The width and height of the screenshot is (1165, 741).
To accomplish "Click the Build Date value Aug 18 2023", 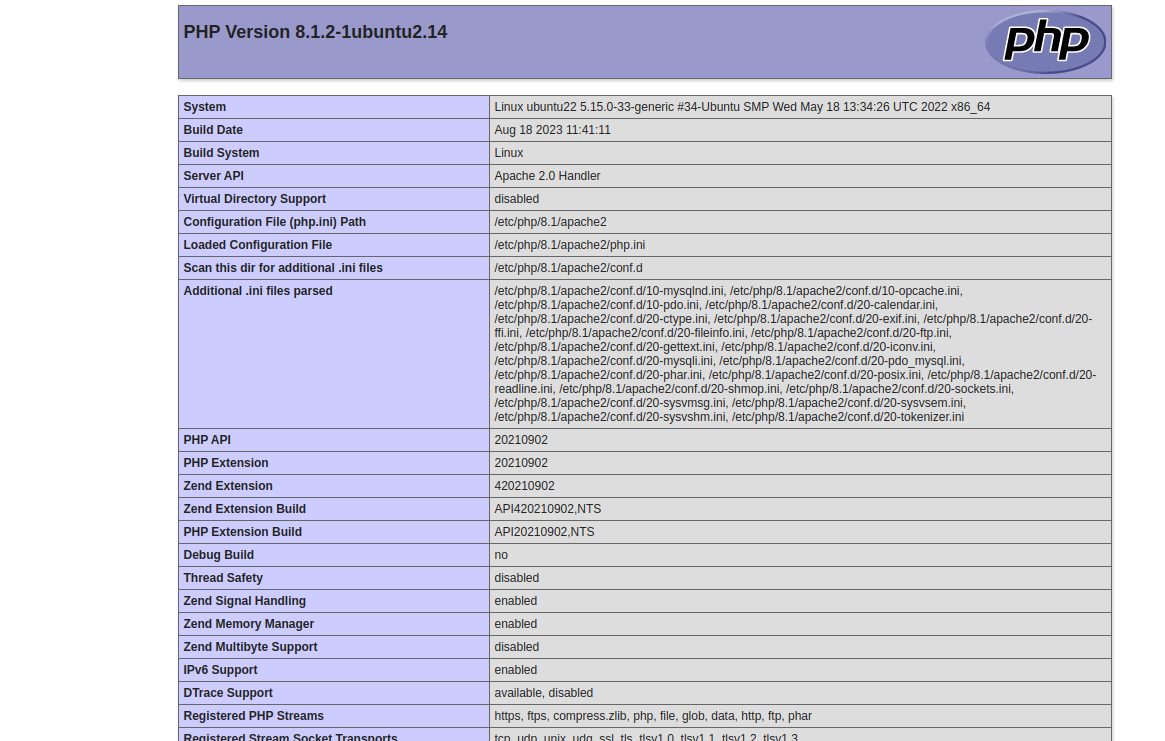I will 552,130.
